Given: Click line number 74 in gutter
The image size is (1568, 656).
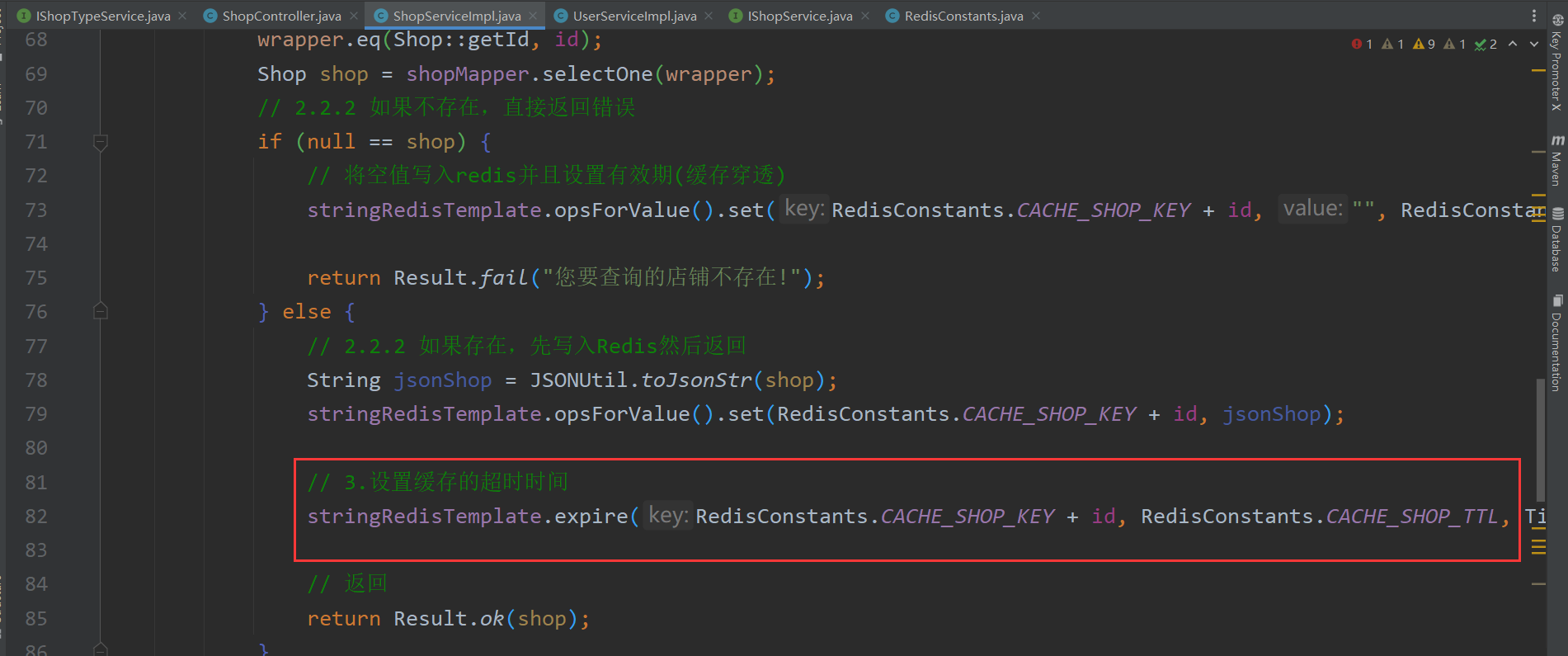Looking at the screenshot, I should tap(36, 244).
